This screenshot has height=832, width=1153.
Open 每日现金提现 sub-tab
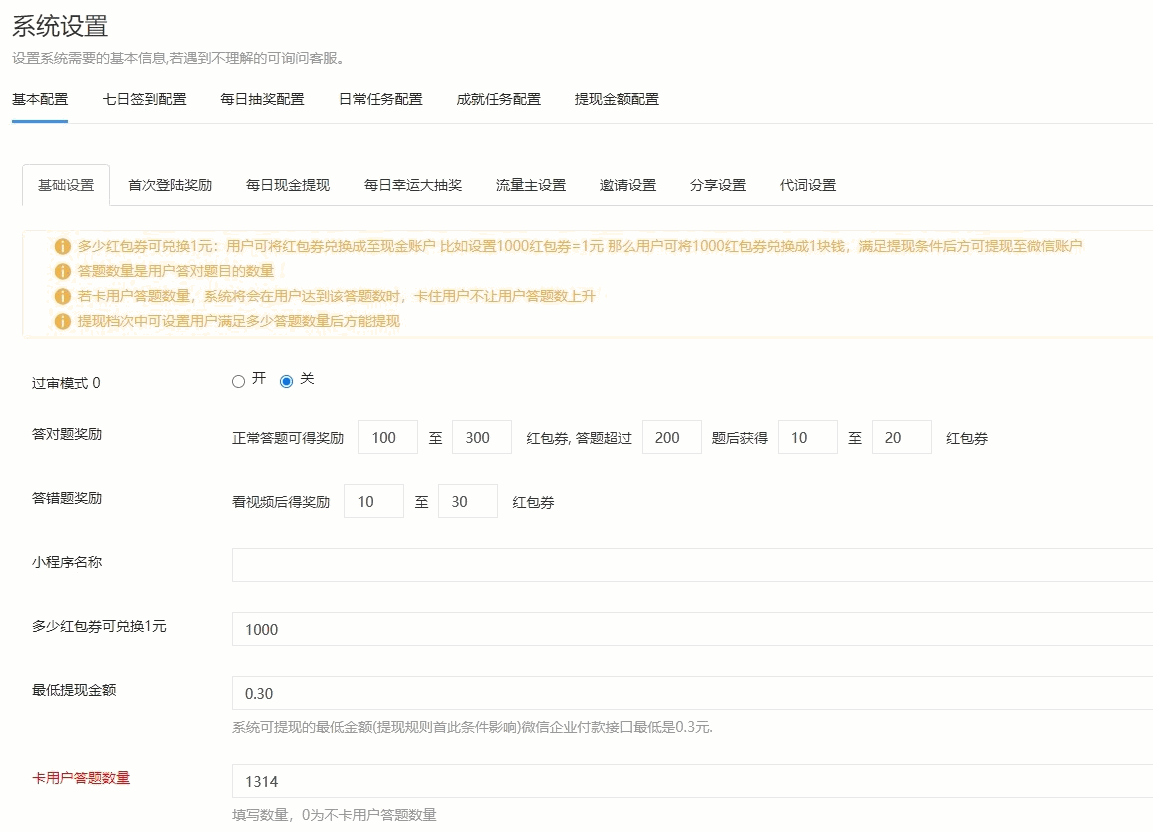[x=288, y=185]
